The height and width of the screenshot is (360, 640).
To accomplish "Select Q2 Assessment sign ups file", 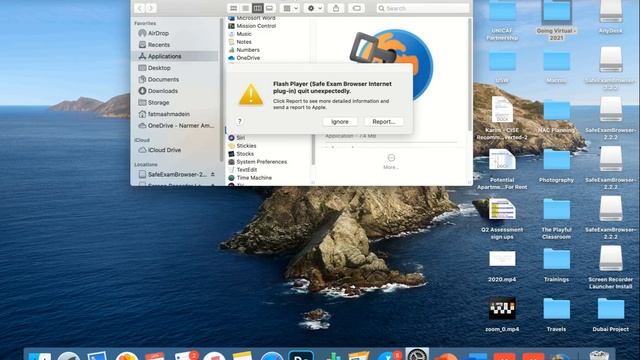I will (x=502, y=218).
